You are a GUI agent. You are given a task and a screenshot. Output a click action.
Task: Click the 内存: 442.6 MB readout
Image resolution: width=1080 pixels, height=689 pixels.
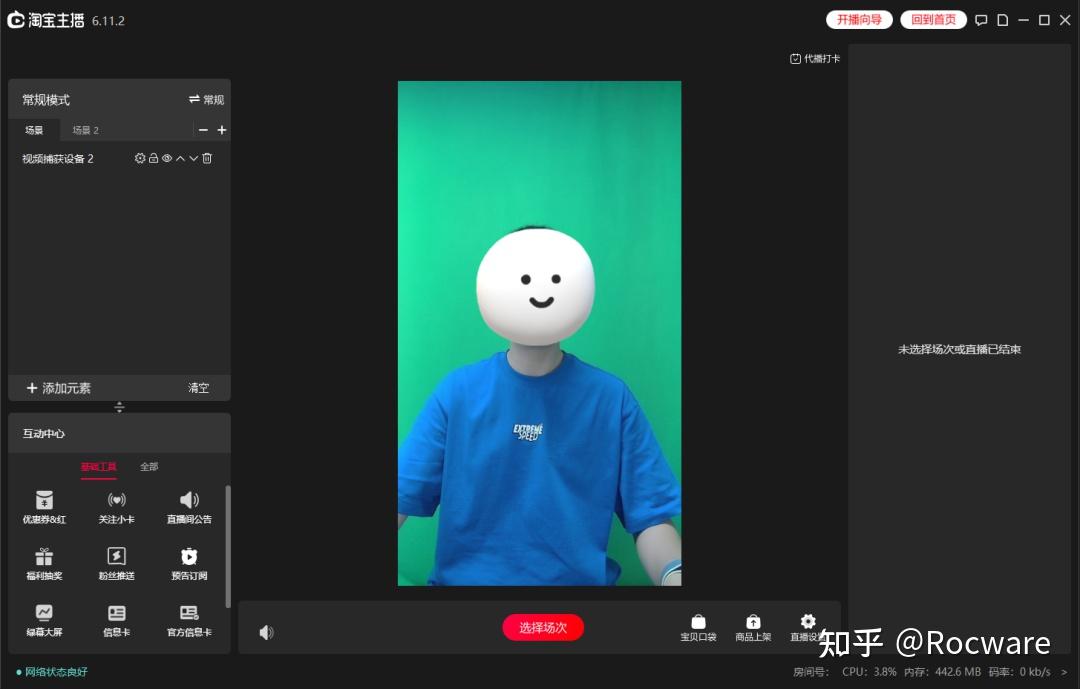click(942, 672)
